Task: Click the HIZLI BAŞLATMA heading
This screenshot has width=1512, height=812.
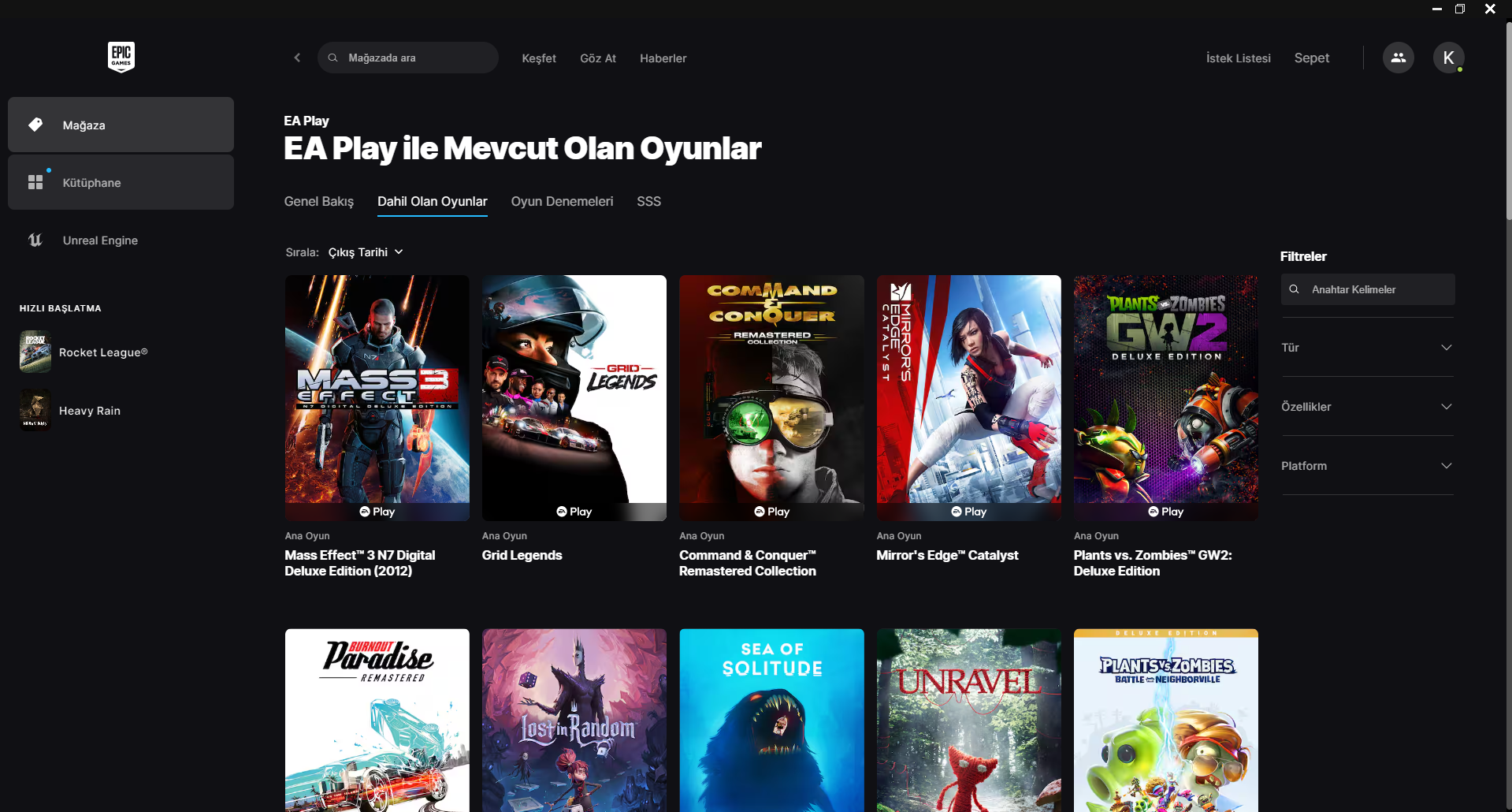Action: pyautogui.click(x=61, y=308)
